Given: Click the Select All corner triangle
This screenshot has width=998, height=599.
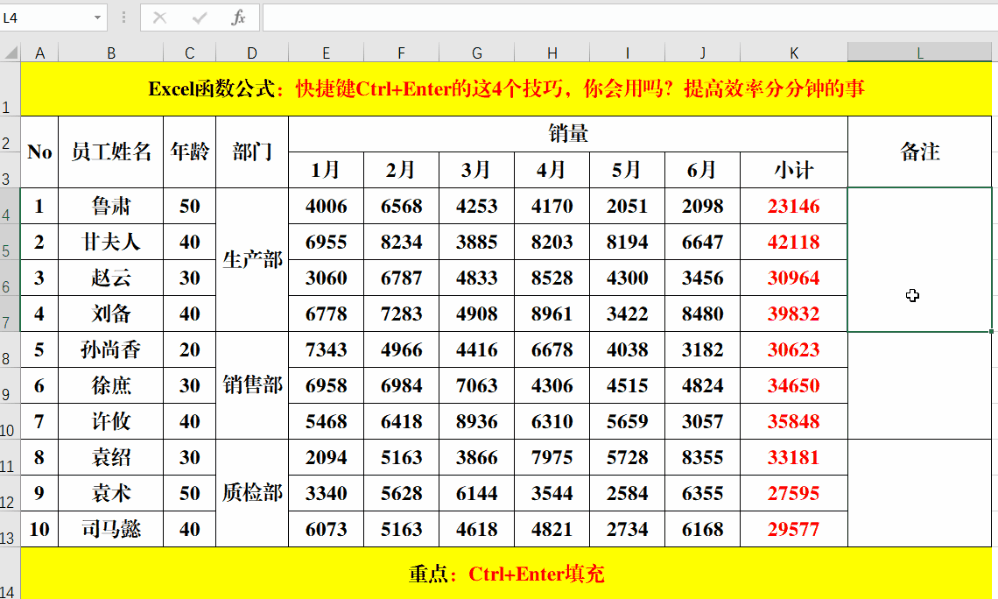Looking at the screenshot, I should (11, 53).
